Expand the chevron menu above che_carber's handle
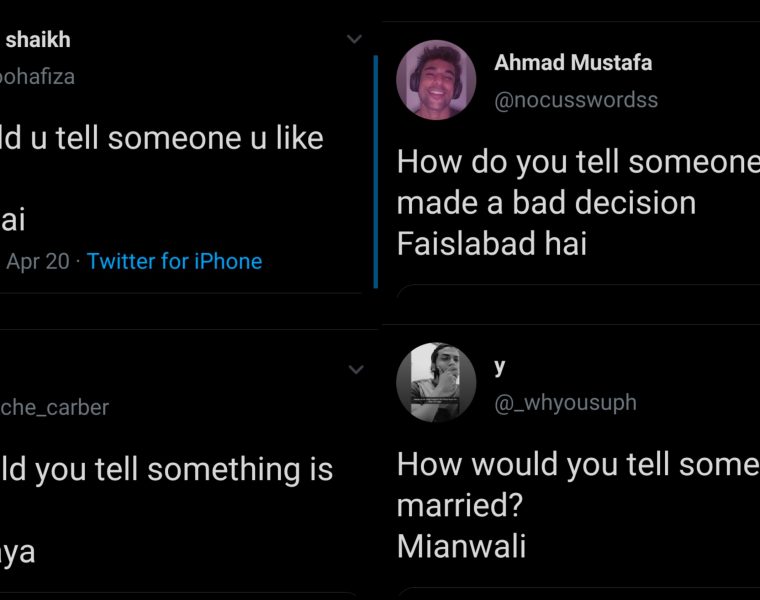Screen dimensions: 760x600 355,370
